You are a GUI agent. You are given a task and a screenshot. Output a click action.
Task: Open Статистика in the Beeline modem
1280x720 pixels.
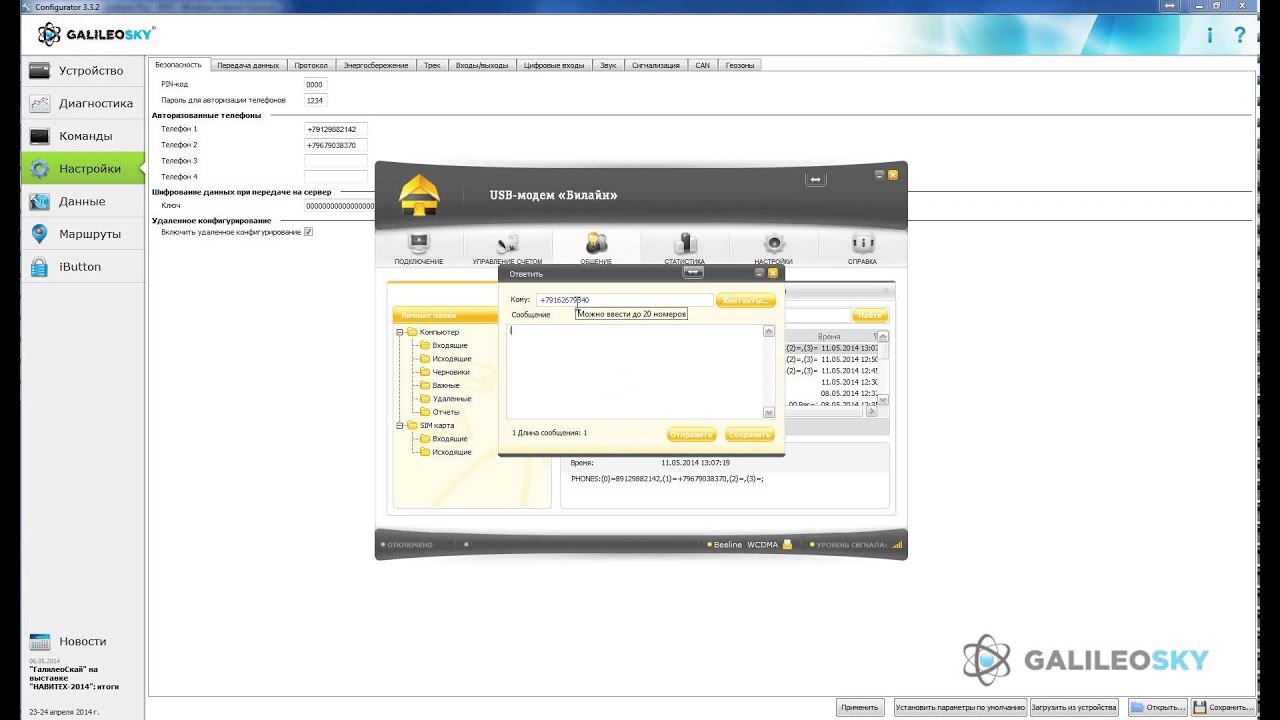click(684, 248)
